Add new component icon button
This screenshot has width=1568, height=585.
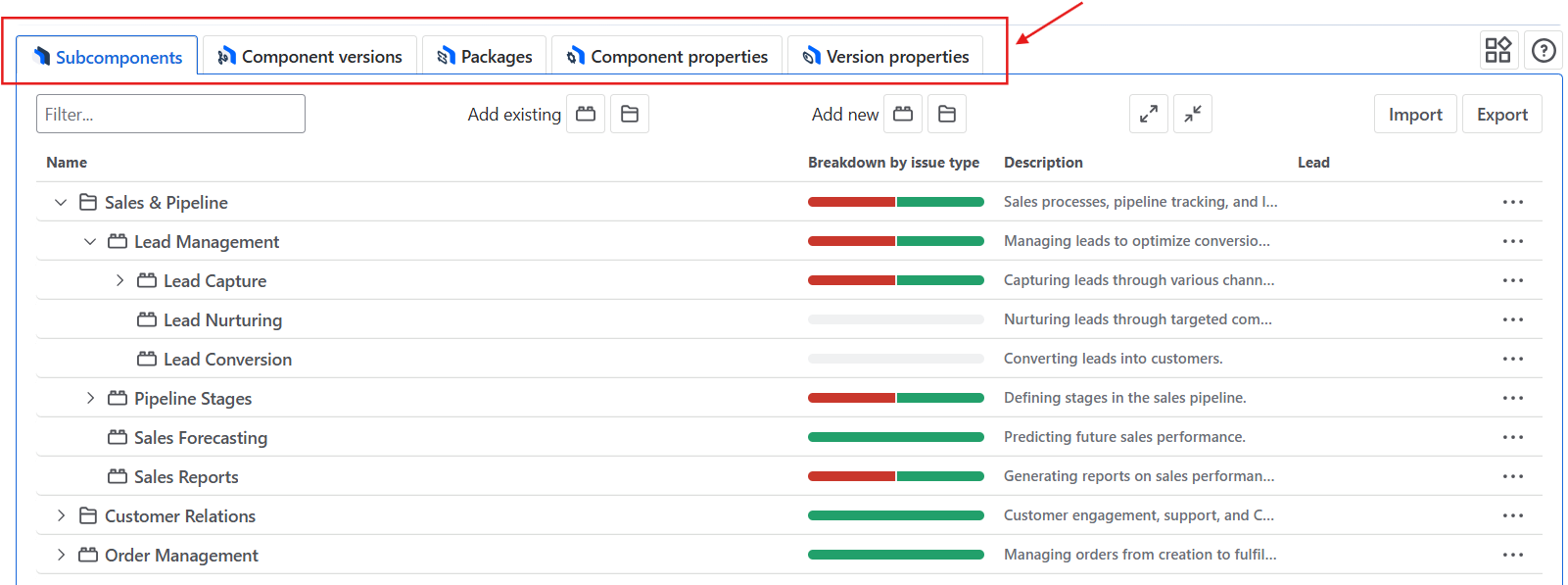(x=903, y=114)
